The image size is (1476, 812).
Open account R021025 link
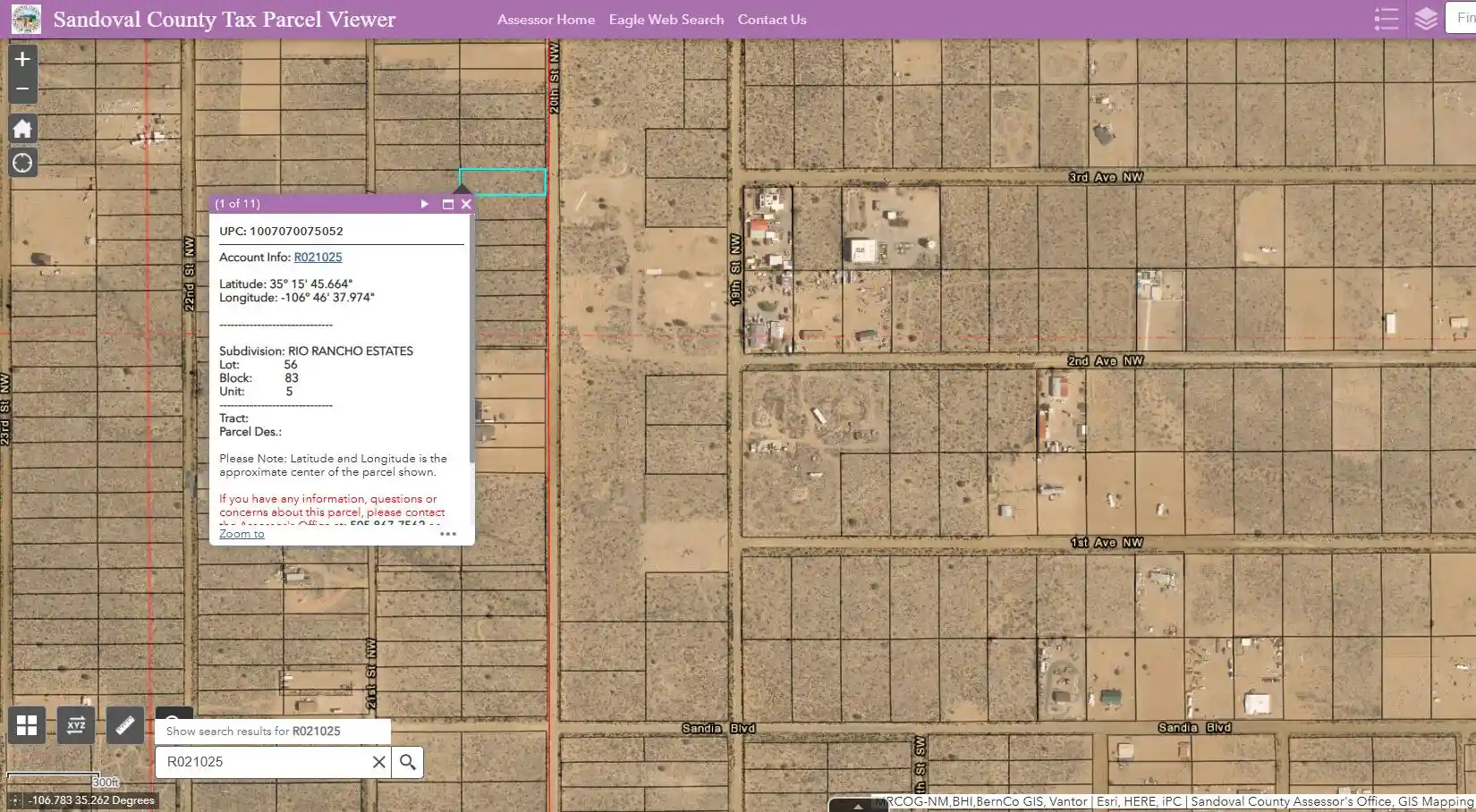pos(318,258)
